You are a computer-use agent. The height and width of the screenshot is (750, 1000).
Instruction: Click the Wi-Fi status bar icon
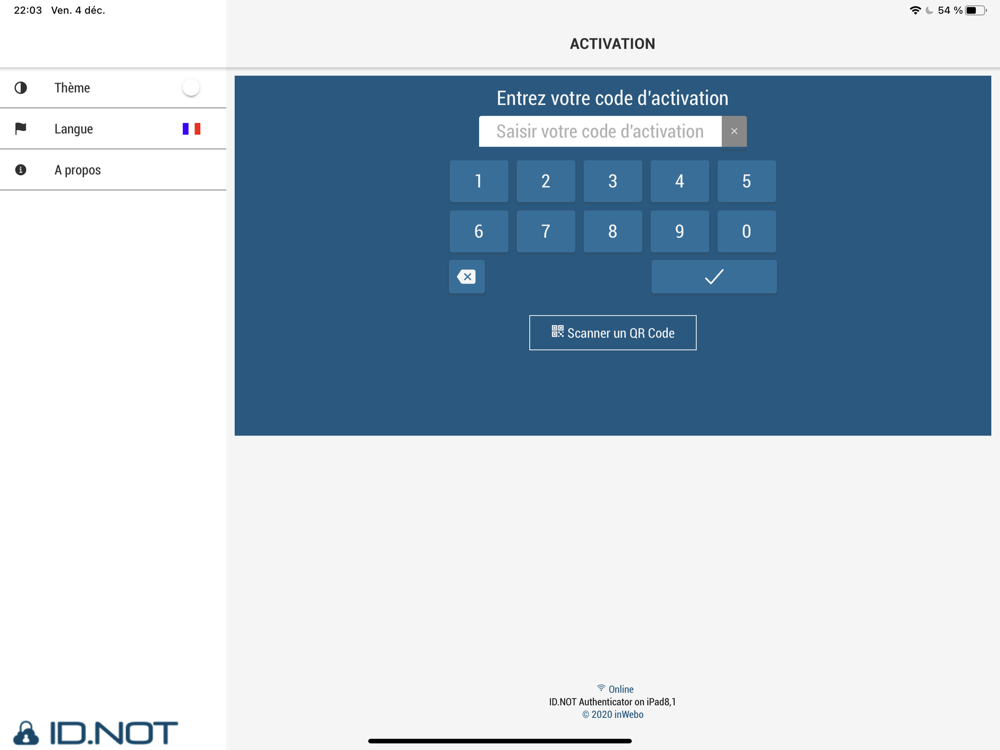915,10
